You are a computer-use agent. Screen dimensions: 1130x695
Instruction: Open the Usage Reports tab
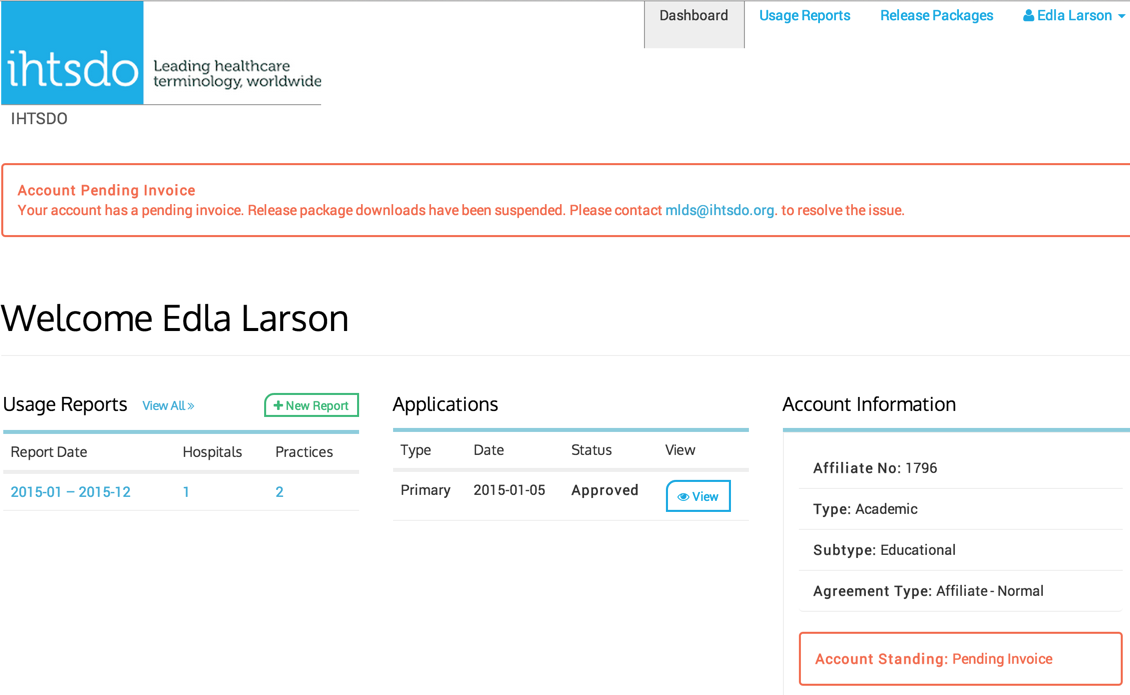[x=804, y=16]
